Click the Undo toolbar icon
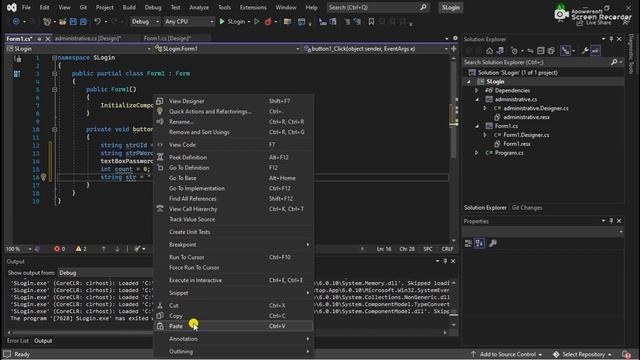The height and width of the screenshot is (360, 640). click(x=97, y=22)
